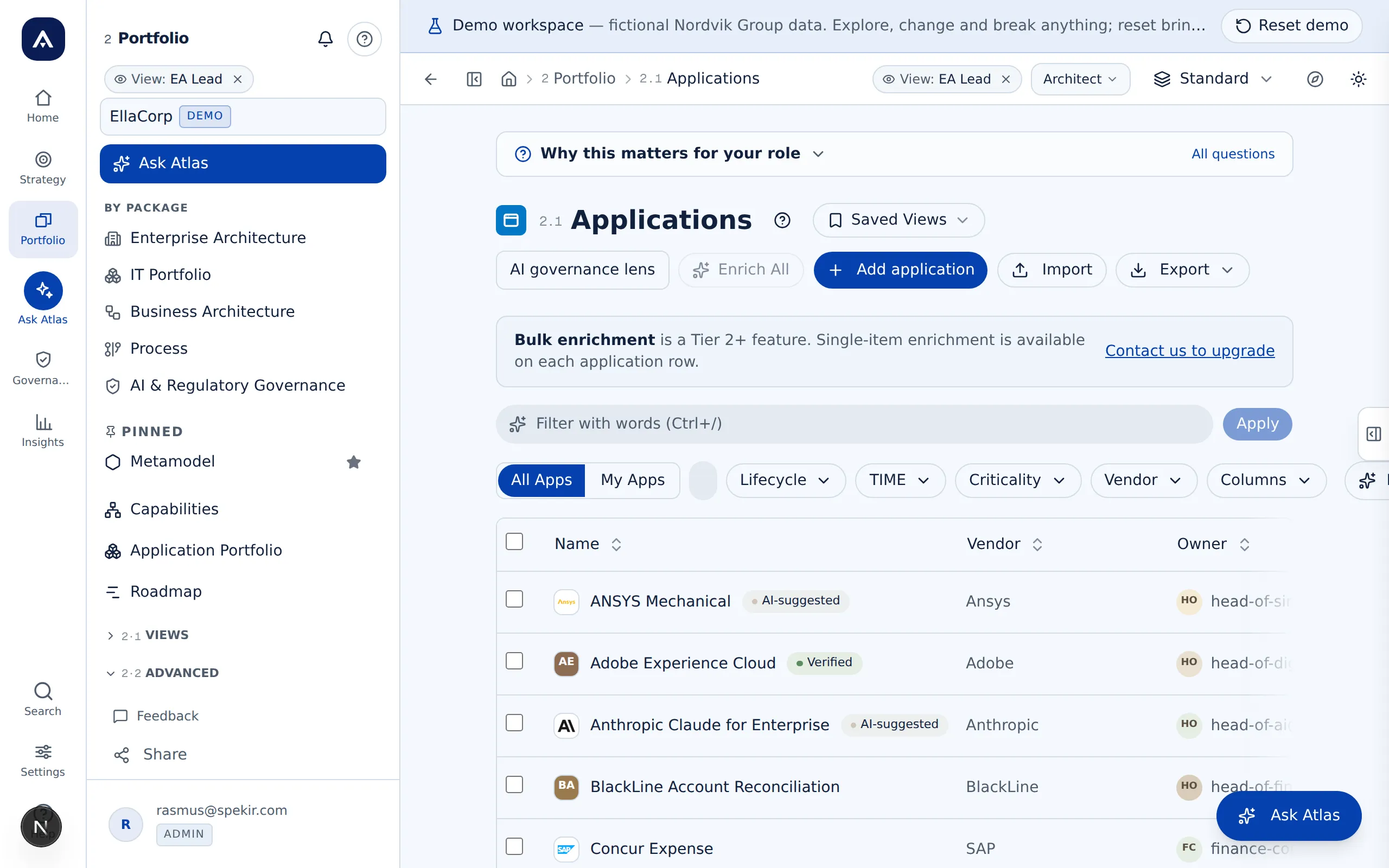The height and width of the screenshot is (868, 1389).
Task: Go to Home in left rail
Action: [43, 106]
